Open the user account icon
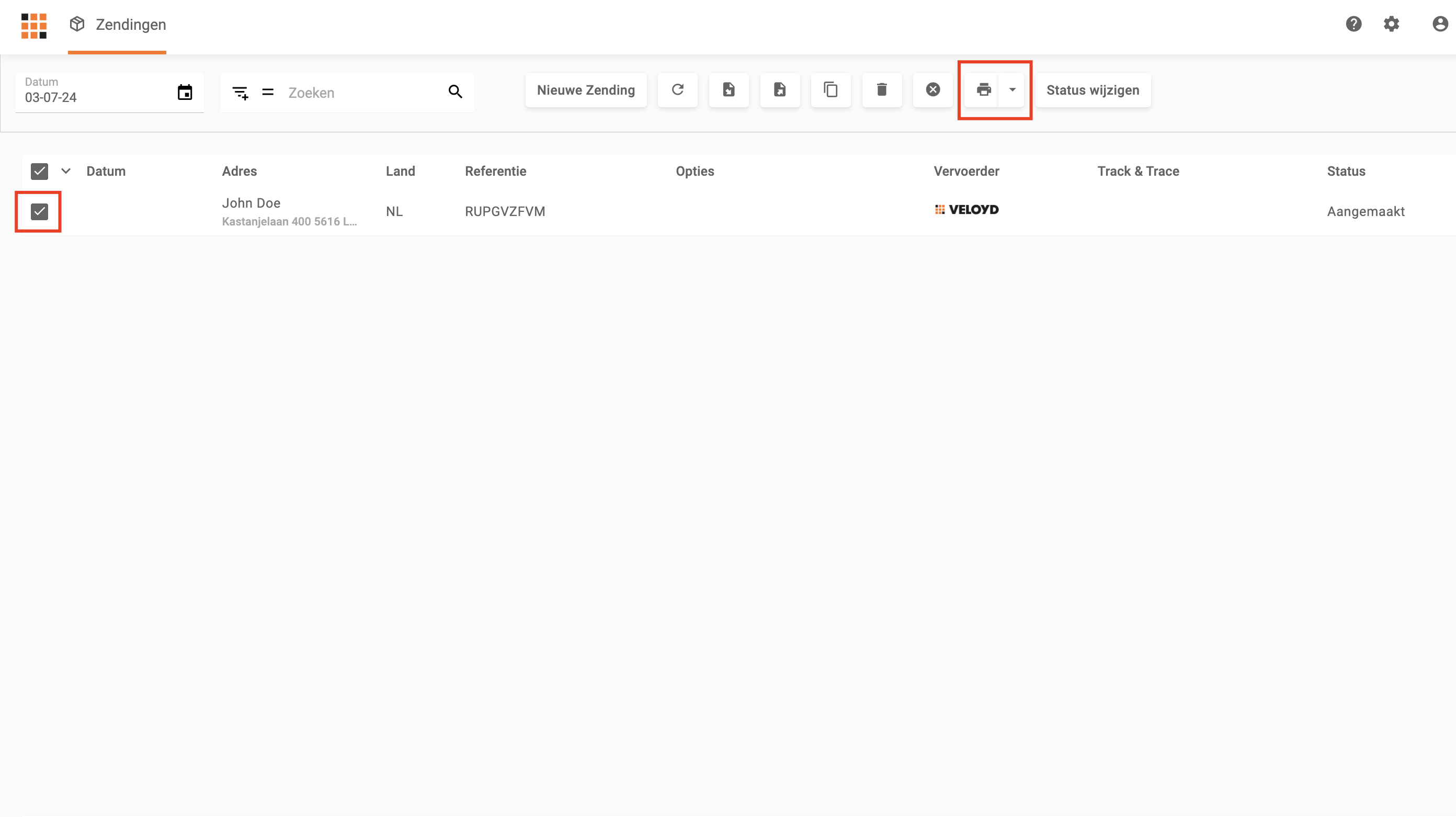This screenshot has width=1456, height=817. pos(1440,24)
